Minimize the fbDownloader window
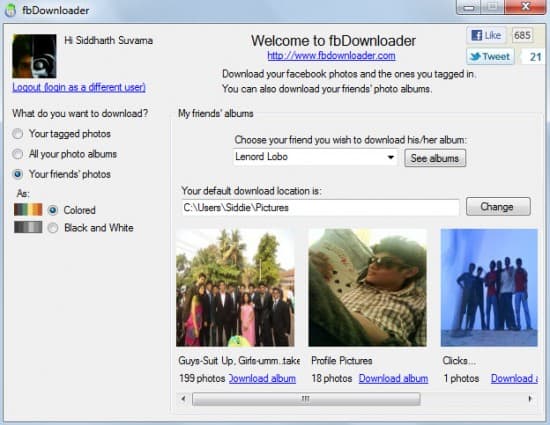Image resolution: width=550 pixels, height=425 pixels. point(469,7)
